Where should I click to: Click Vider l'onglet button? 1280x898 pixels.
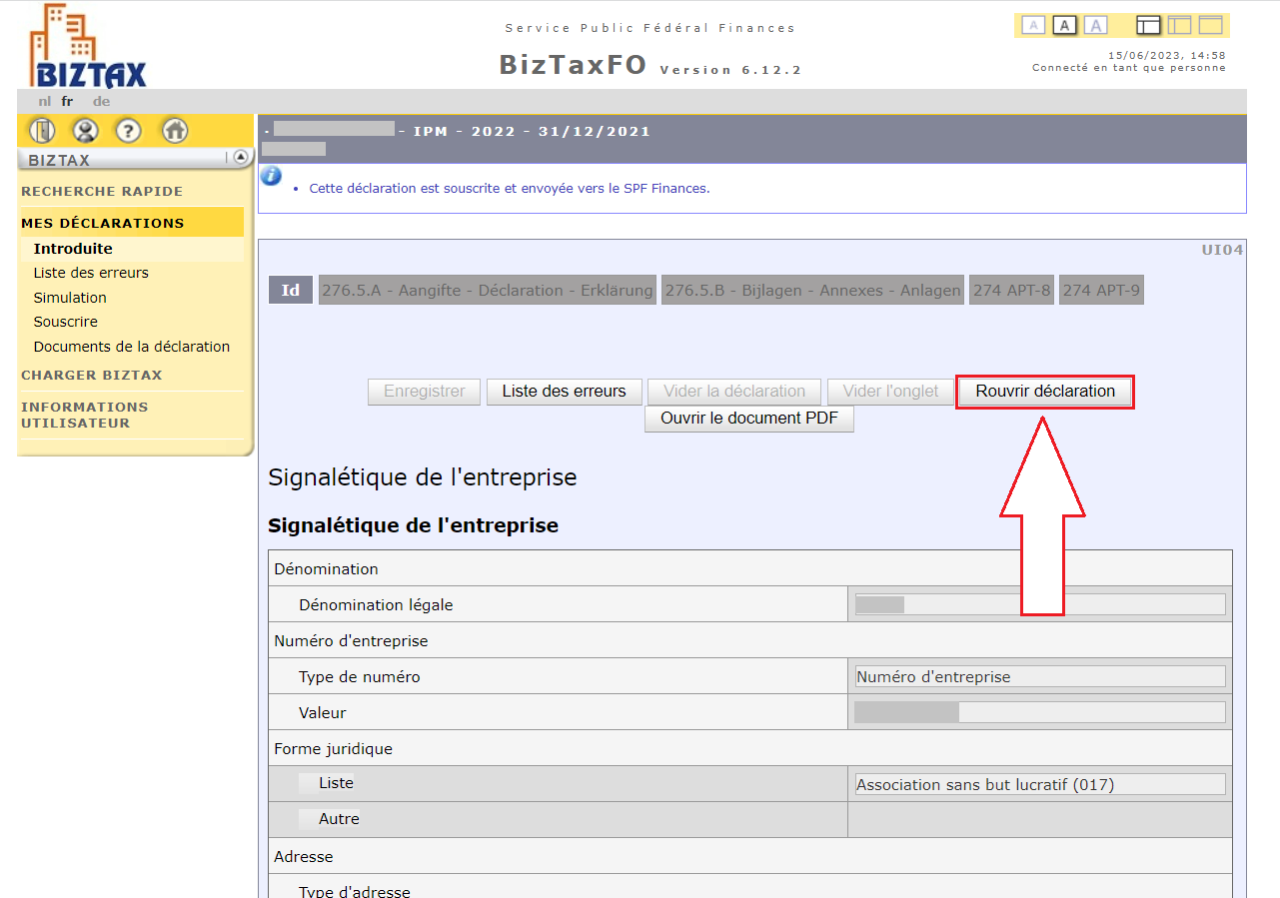pos(891,391)
